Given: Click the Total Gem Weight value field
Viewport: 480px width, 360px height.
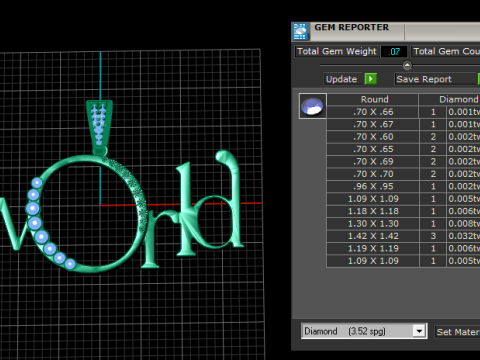Looking at the screenshot, I should [394, 52].
